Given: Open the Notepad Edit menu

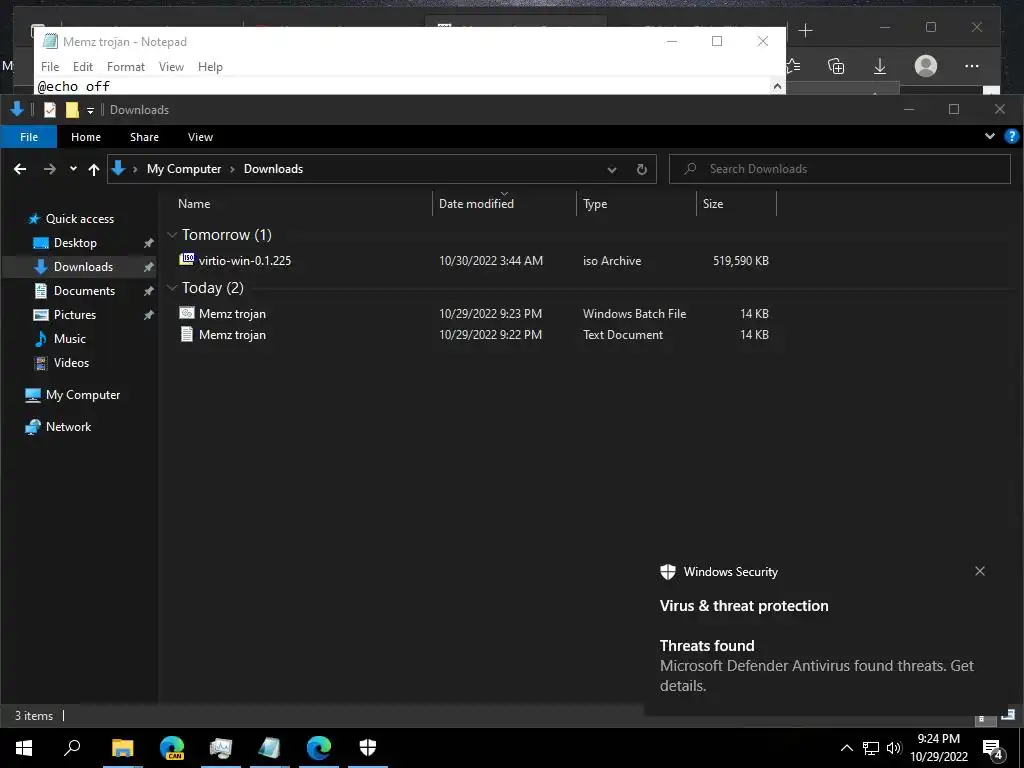Looking at the screenshot, I should click(x=82, y=67).
